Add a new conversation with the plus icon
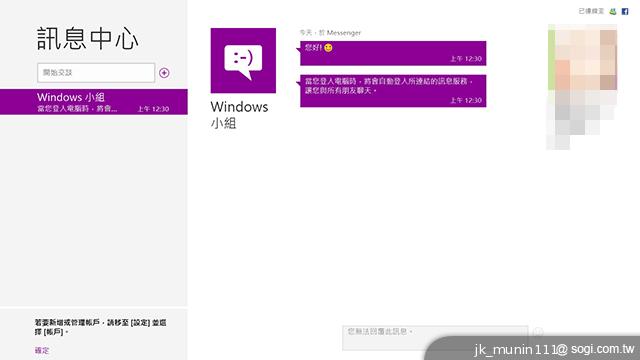 coord(164,73)
